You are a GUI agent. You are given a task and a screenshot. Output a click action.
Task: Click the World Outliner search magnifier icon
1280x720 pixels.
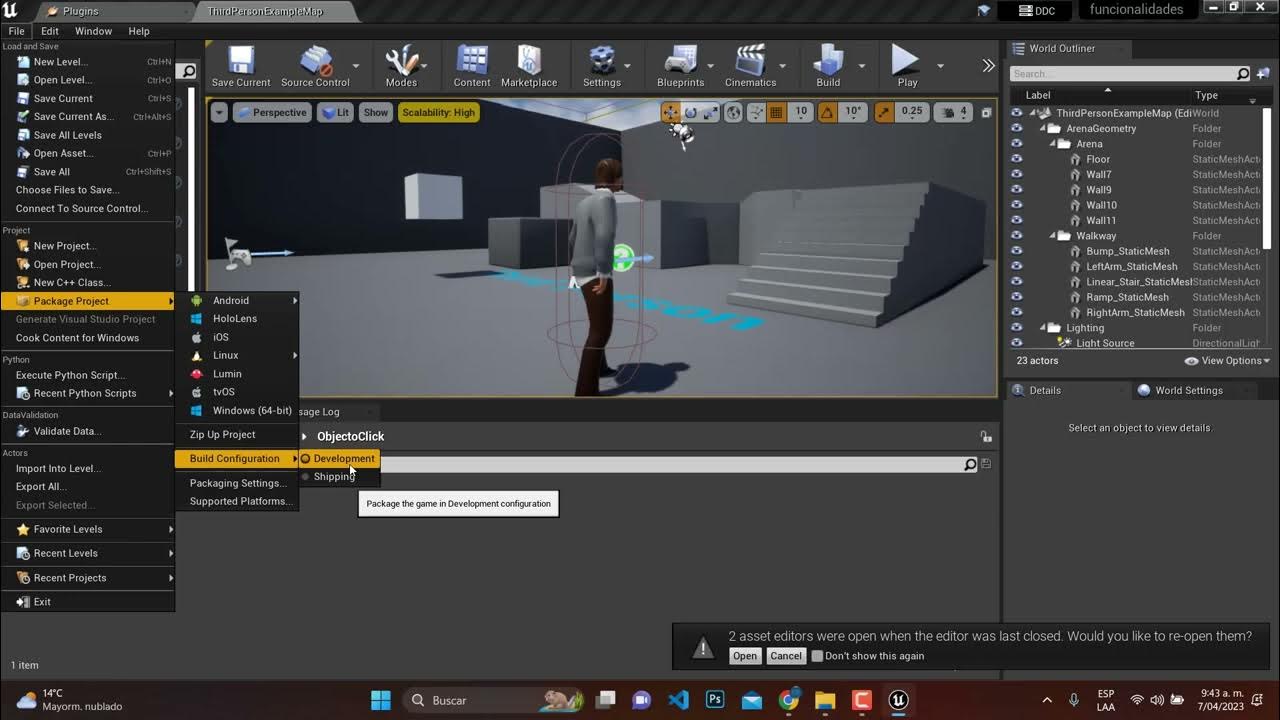pos(1243,74)
